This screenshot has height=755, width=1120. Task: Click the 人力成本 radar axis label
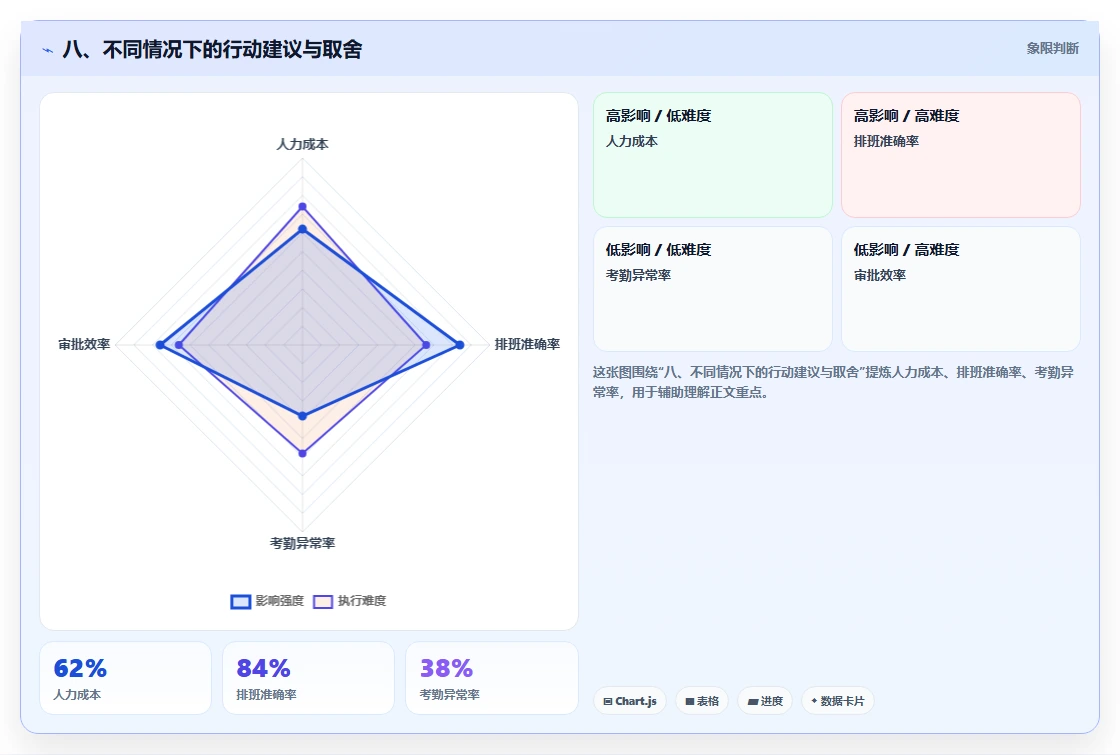302,144
